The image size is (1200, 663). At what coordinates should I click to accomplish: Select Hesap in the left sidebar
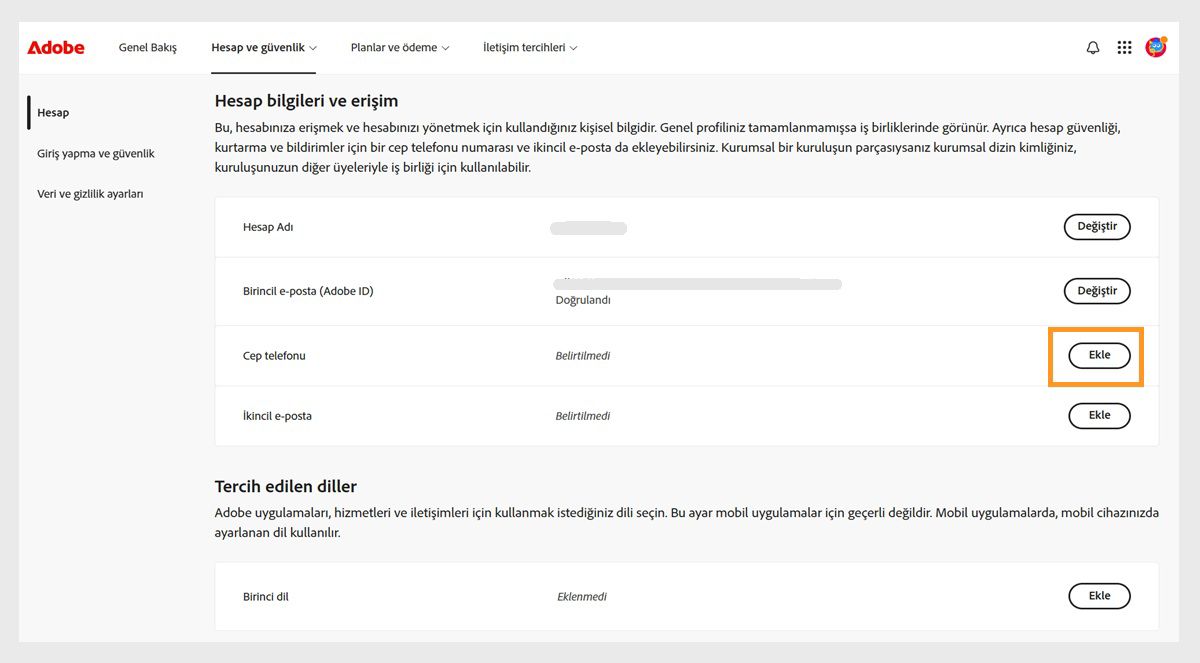[x=52, y=112]
